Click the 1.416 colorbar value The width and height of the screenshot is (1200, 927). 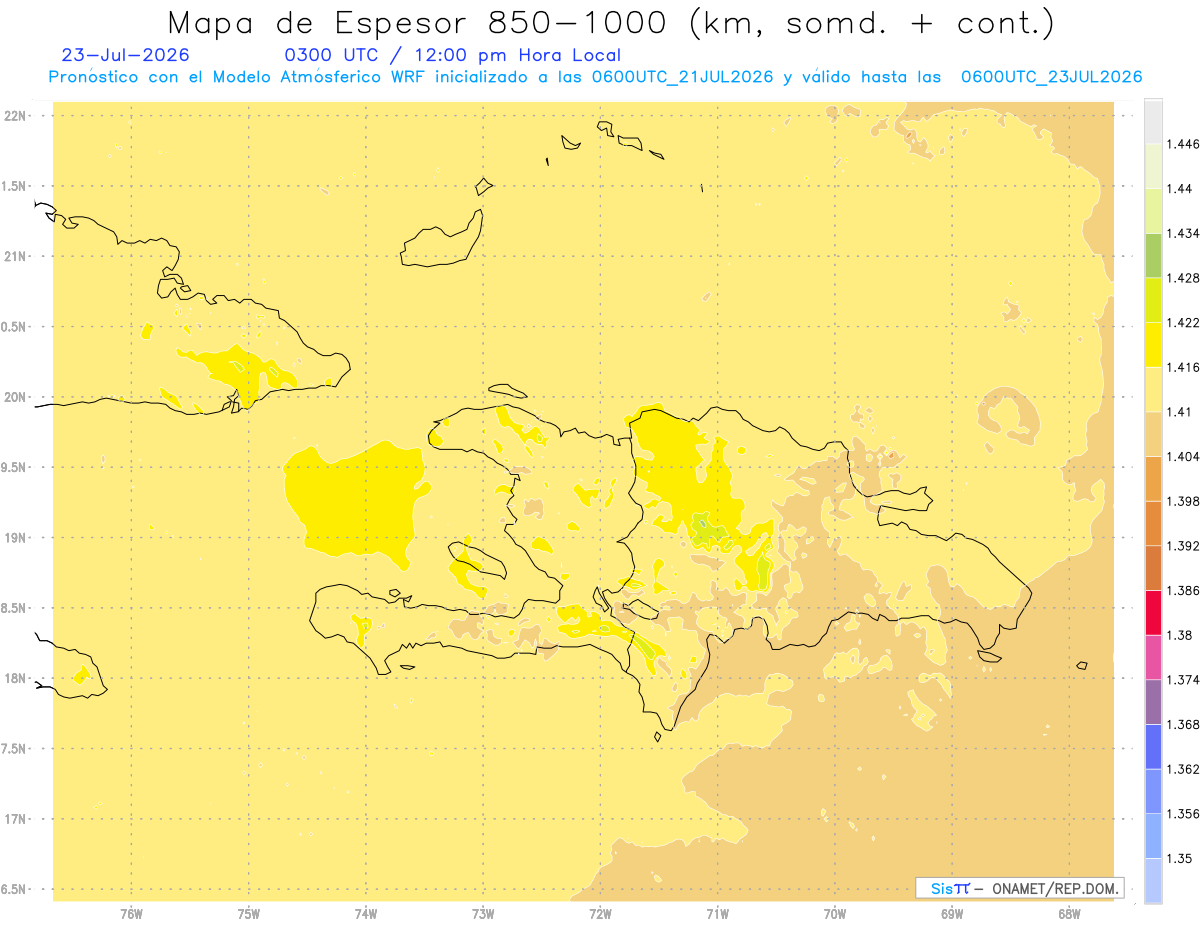1182,367
